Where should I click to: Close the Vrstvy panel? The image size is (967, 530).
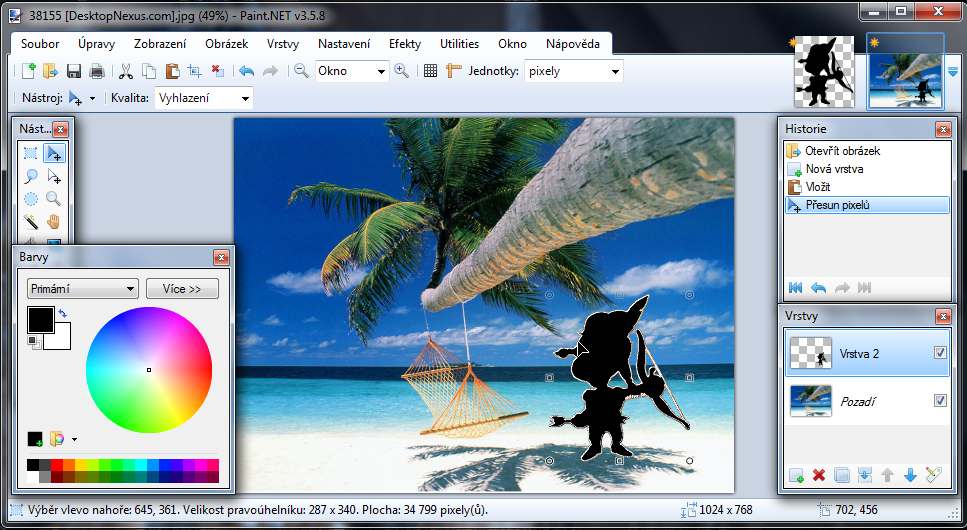[943, 317]
